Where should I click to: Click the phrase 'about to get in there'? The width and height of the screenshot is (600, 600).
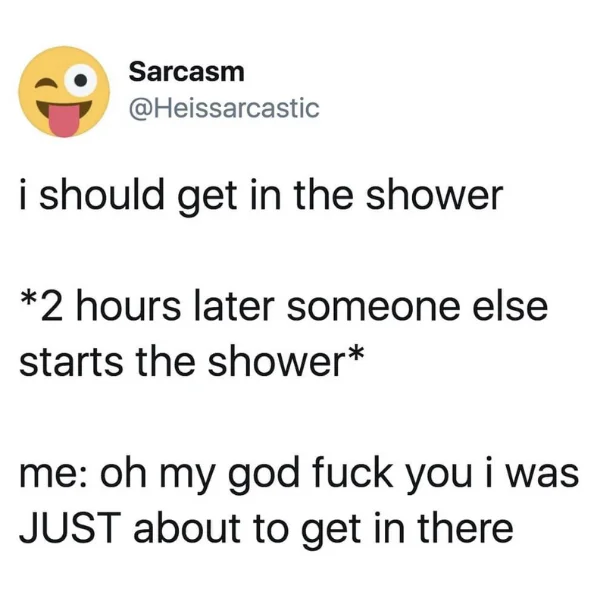(x=323, y=530)
